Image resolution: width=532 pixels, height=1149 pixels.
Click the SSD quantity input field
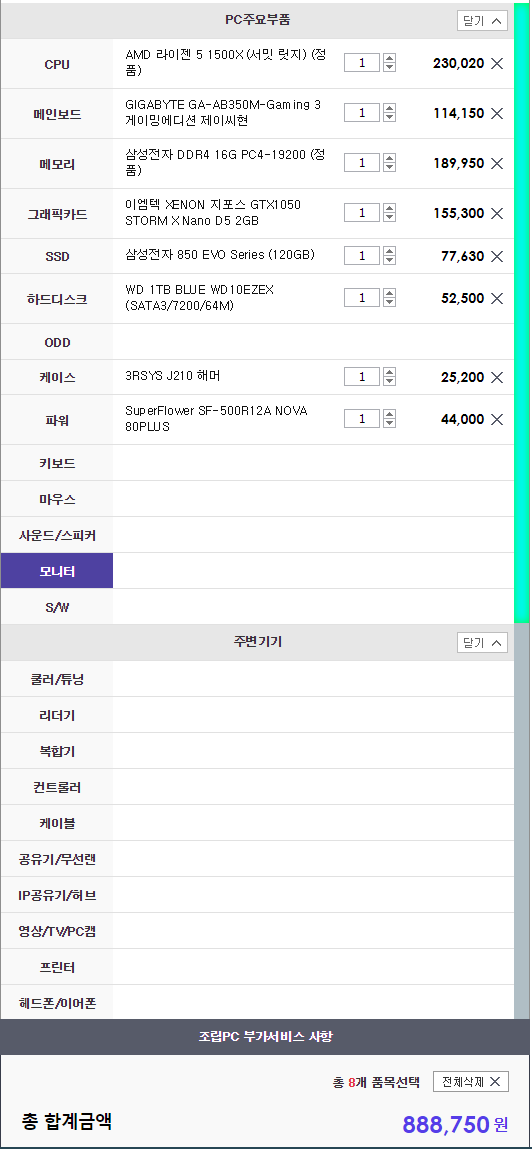pyautogui.click(x=362, y=256)
